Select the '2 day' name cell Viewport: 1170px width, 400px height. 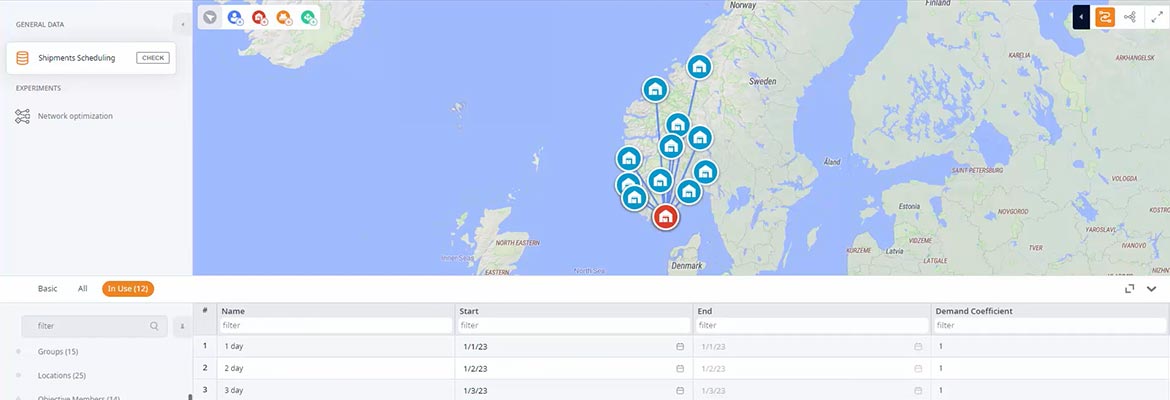[336, 369]
